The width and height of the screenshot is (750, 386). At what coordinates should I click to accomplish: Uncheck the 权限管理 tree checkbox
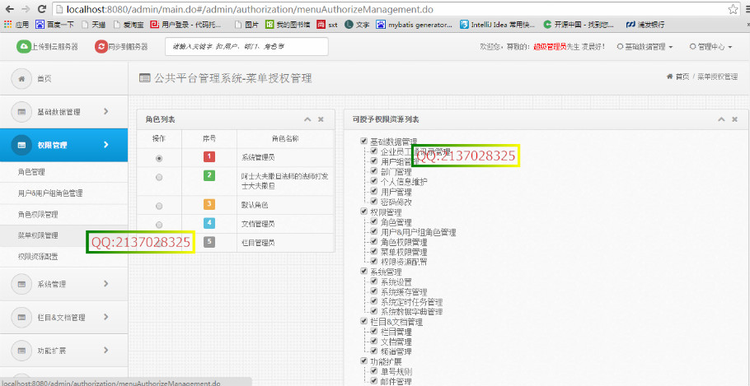[x=364, y=211]
